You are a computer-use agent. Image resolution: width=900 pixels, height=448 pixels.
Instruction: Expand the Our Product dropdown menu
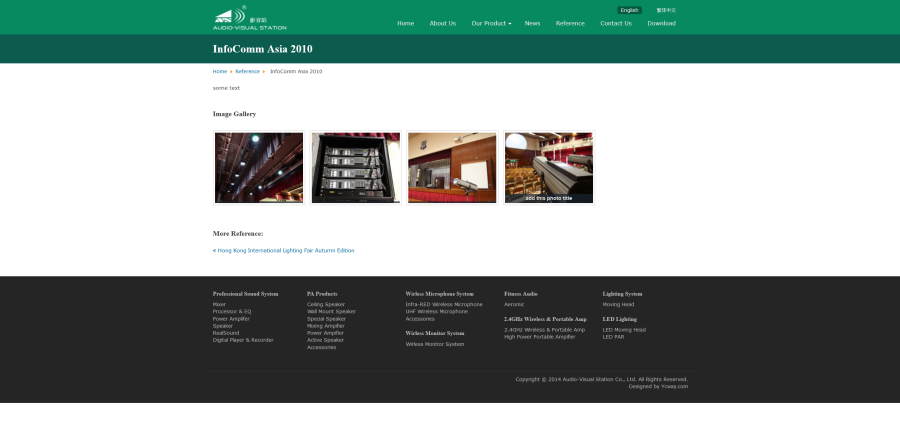coord(491,23)
